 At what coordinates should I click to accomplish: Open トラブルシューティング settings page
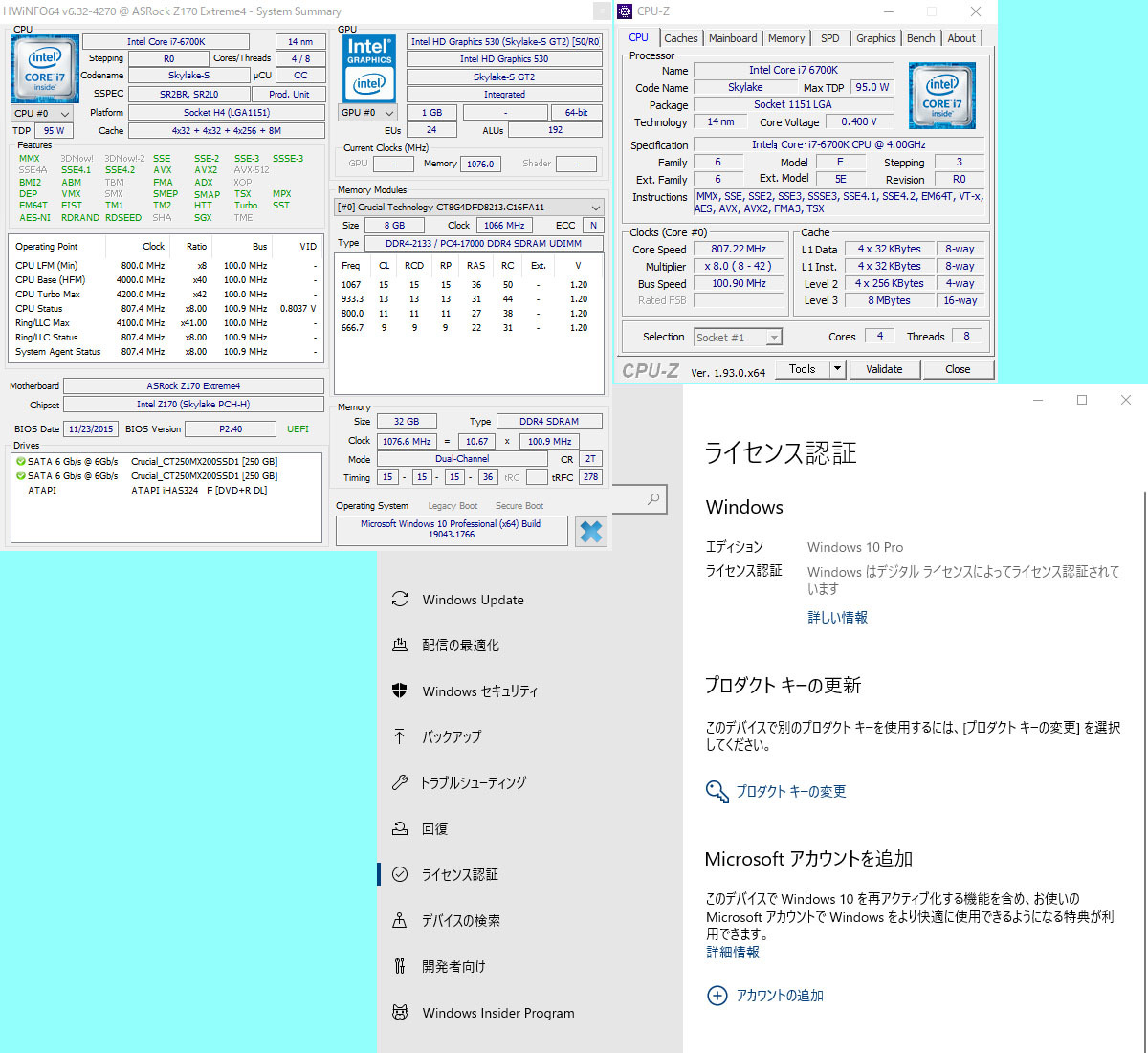(530, 782)
